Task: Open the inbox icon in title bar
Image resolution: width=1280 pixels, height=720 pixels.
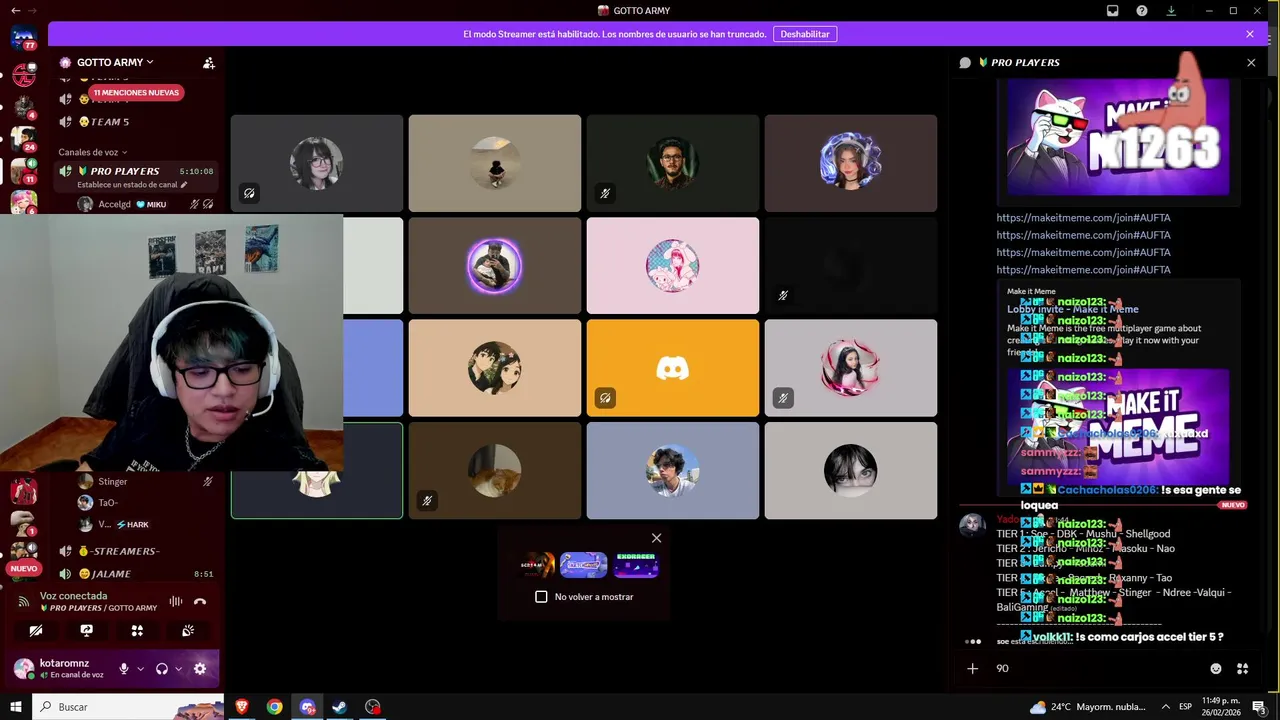Action: (1112, 10)
